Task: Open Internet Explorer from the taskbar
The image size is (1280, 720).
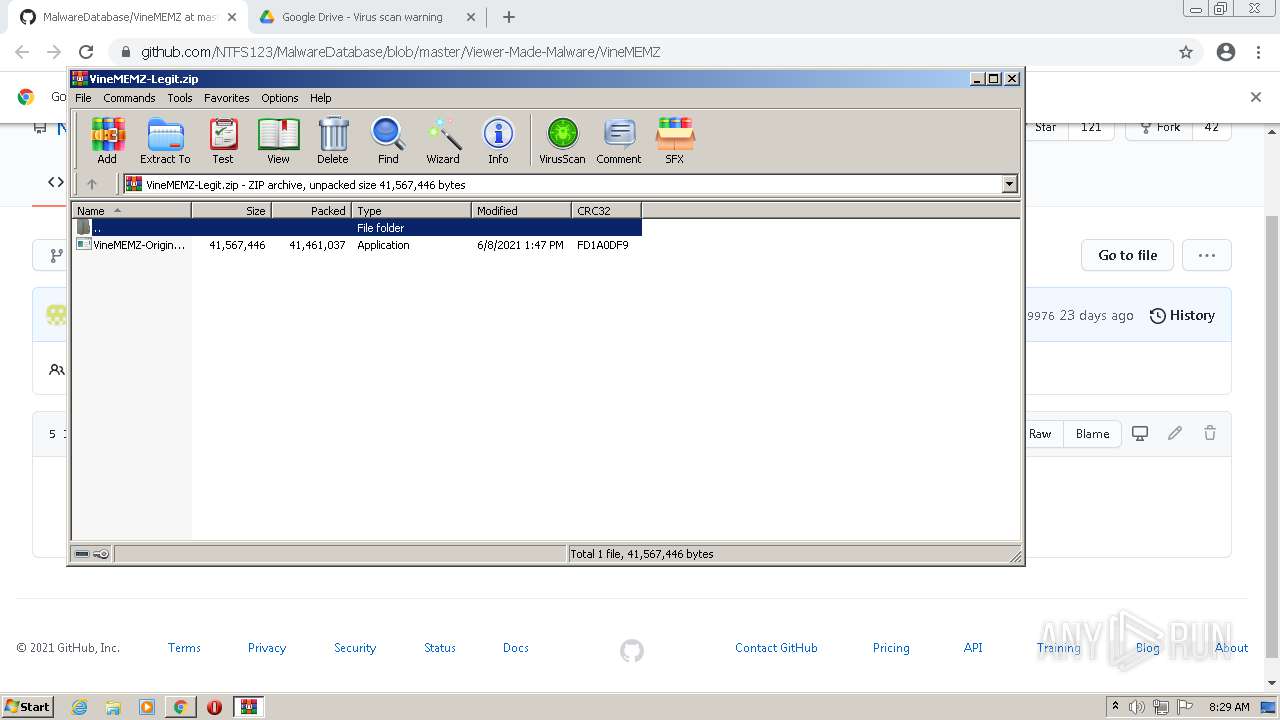Action: (x=79, y=707)
